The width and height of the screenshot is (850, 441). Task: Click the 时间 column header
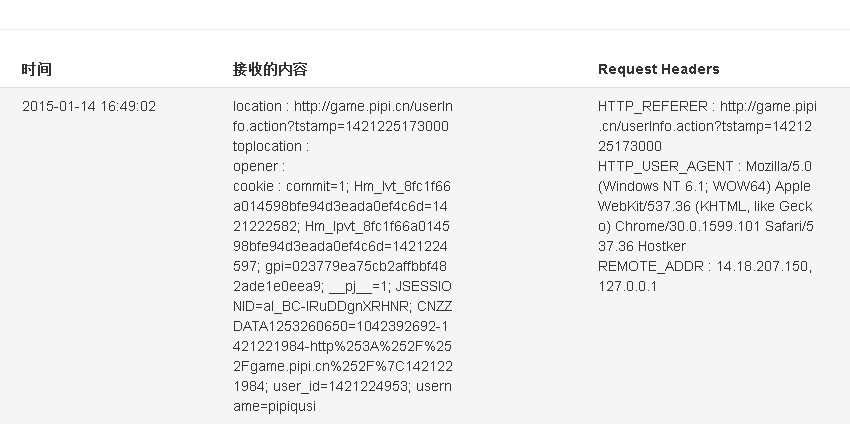point(37,69)
